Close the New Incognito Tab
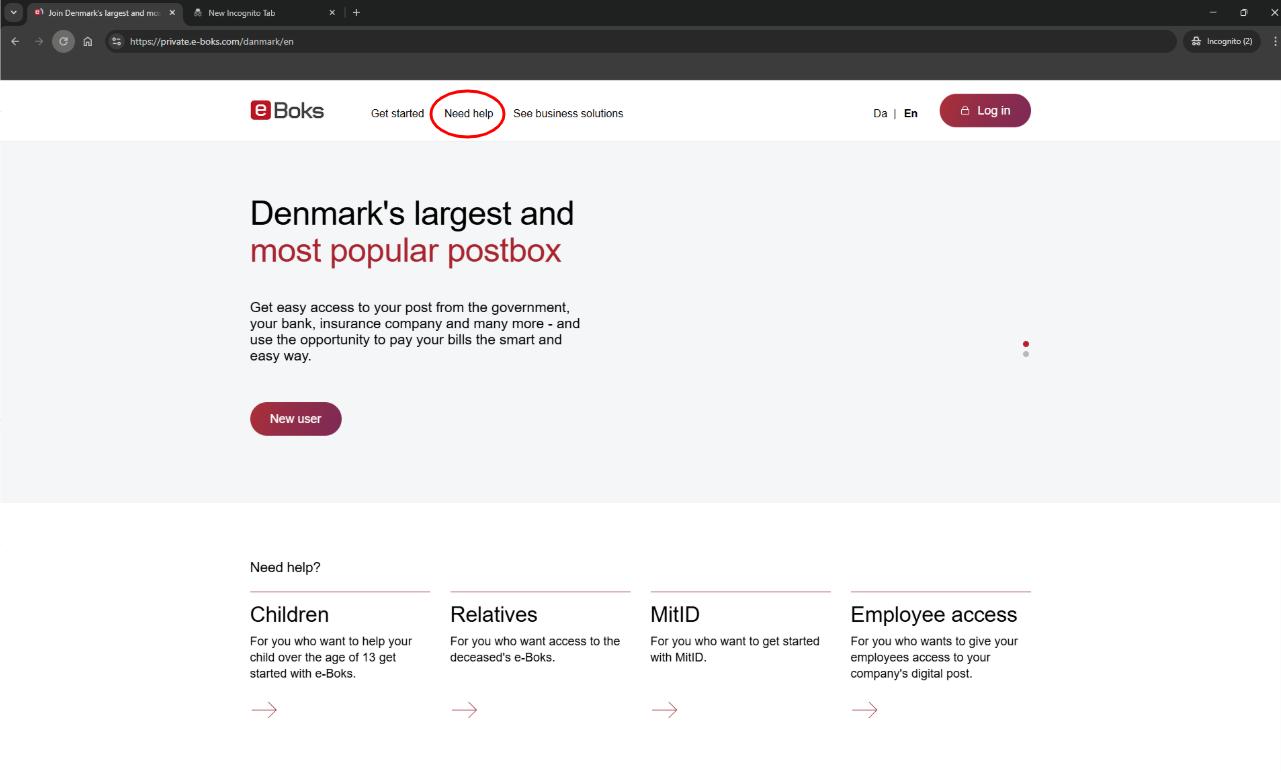Image resolution: width=1281 pixels, height=772 pixels. [332, 12]
